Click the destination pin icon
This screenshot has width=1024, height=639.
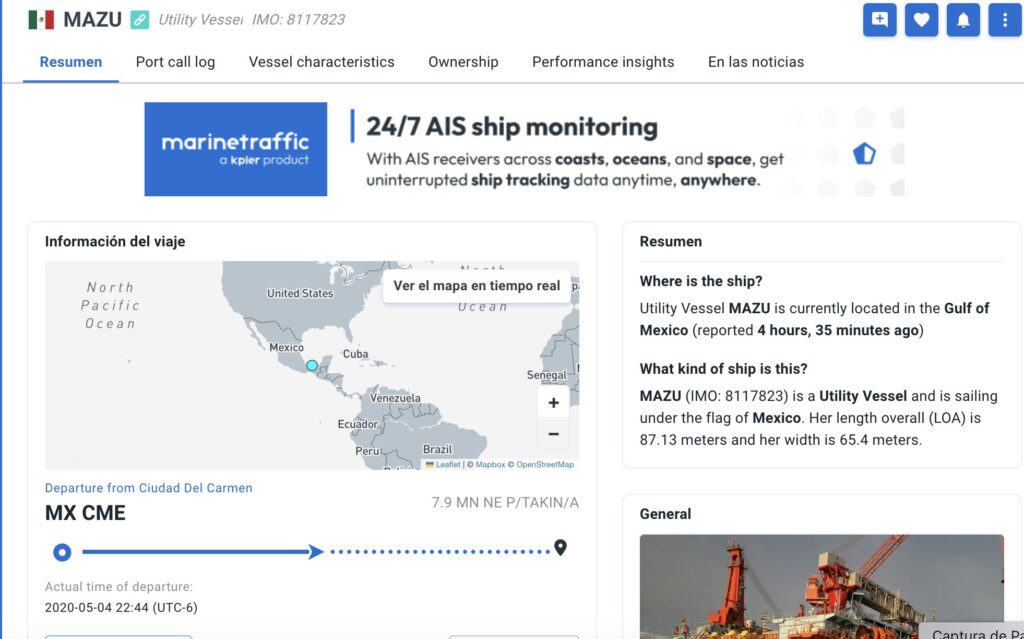click(560, 548)
